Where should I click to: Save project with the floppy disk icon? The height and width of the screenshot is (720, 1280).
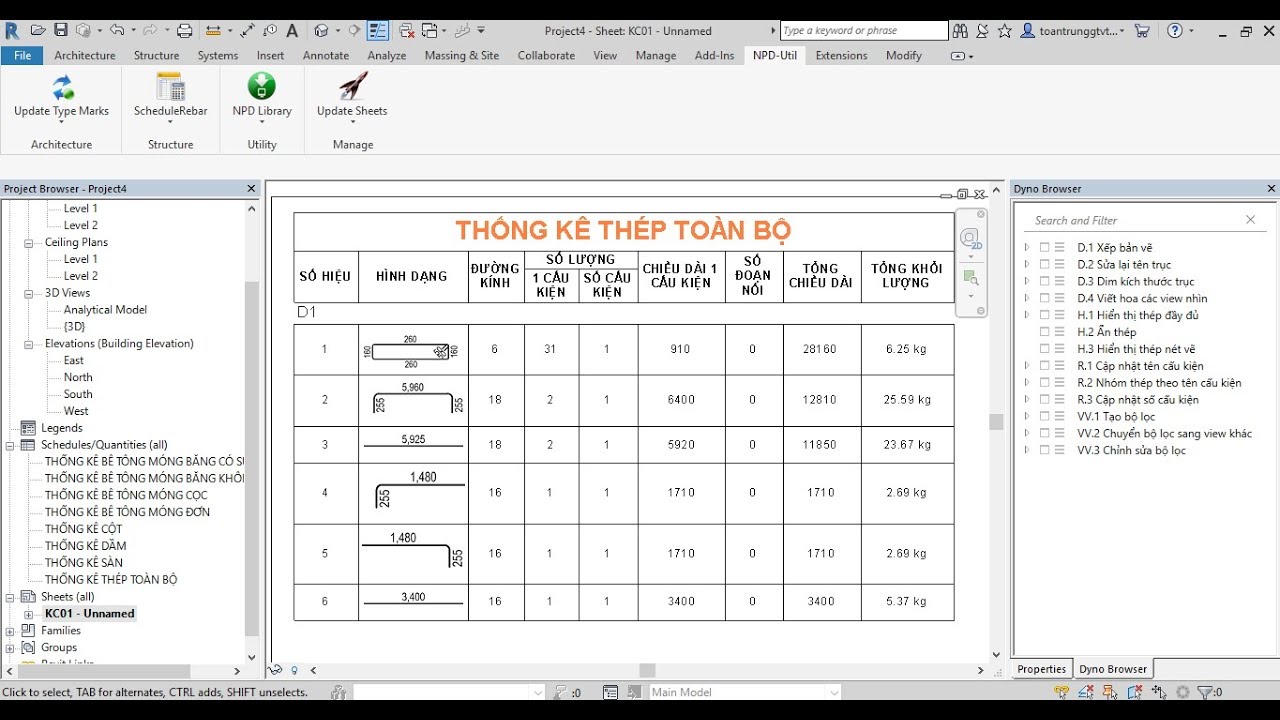[61, 31]
